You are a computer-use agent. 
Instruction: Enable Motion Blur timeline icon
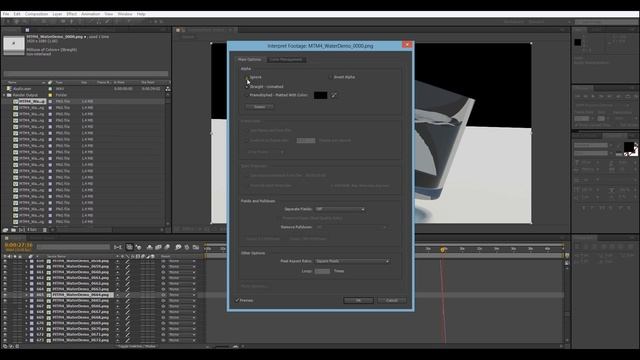point(167,247)
